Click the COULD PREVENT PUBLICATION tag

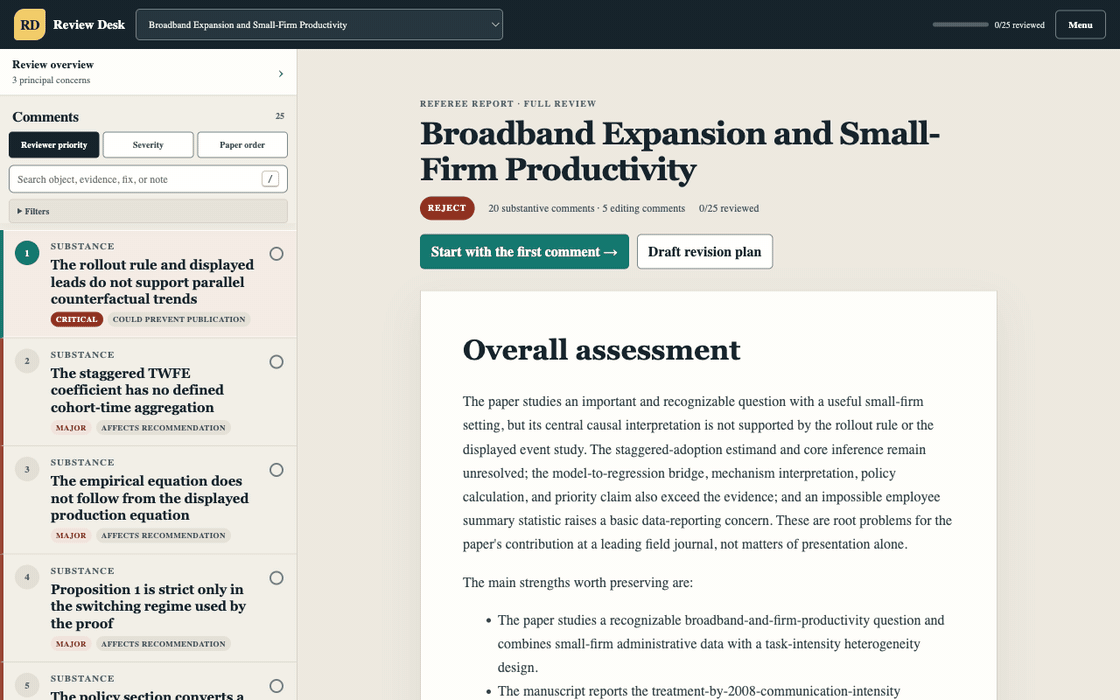pyautogui.click(x=179, y=319)
